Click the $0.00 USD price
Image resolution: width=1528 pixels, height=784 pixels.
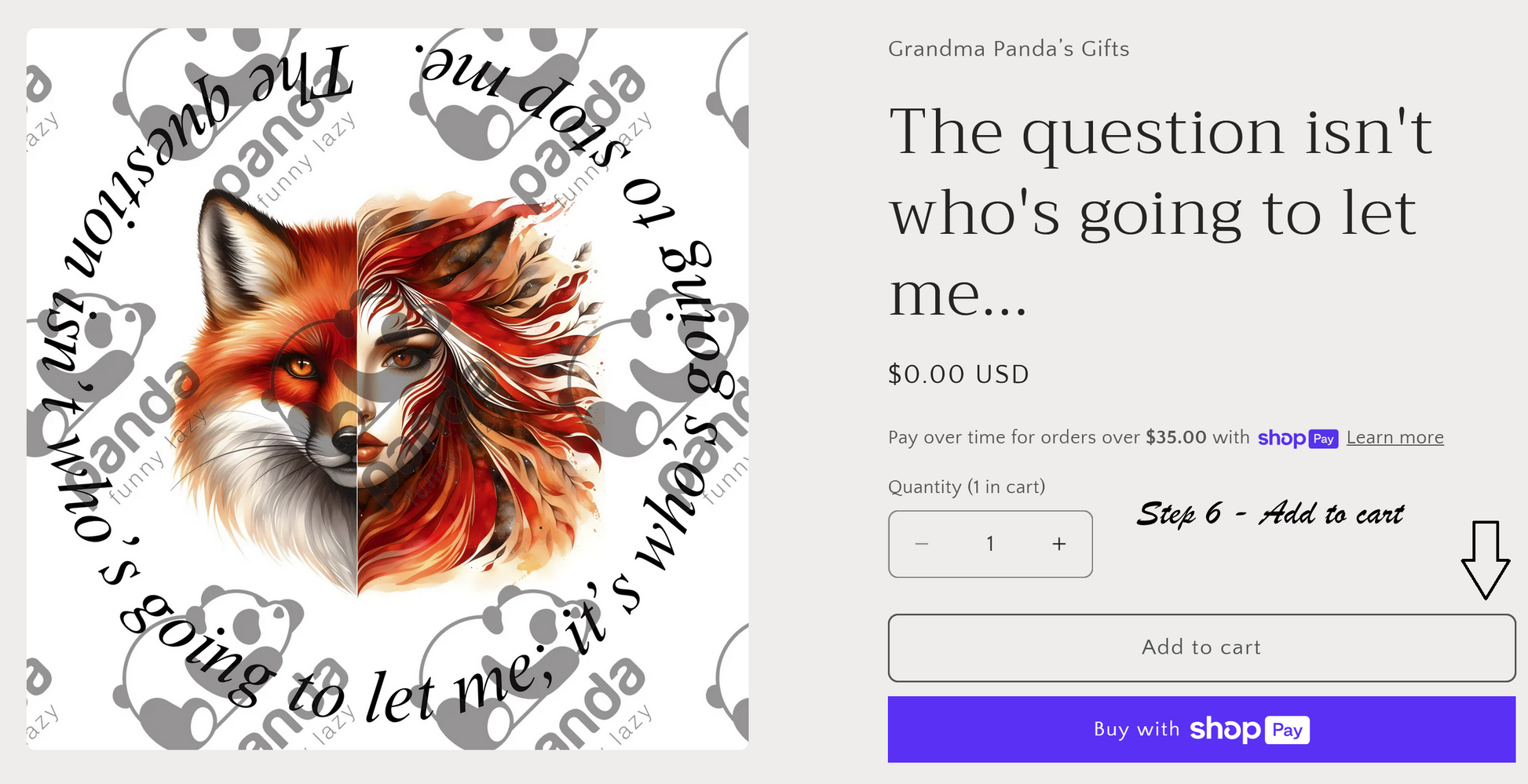958,374
